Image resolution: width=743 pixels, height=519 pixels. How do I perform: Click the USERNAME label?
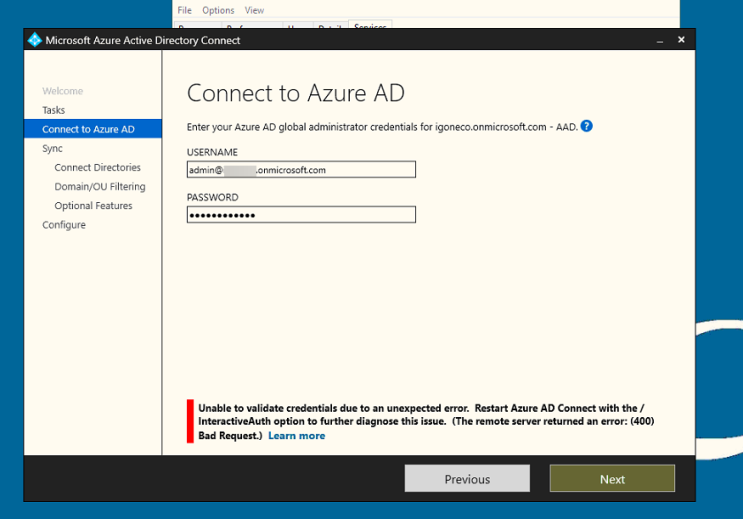212,152
